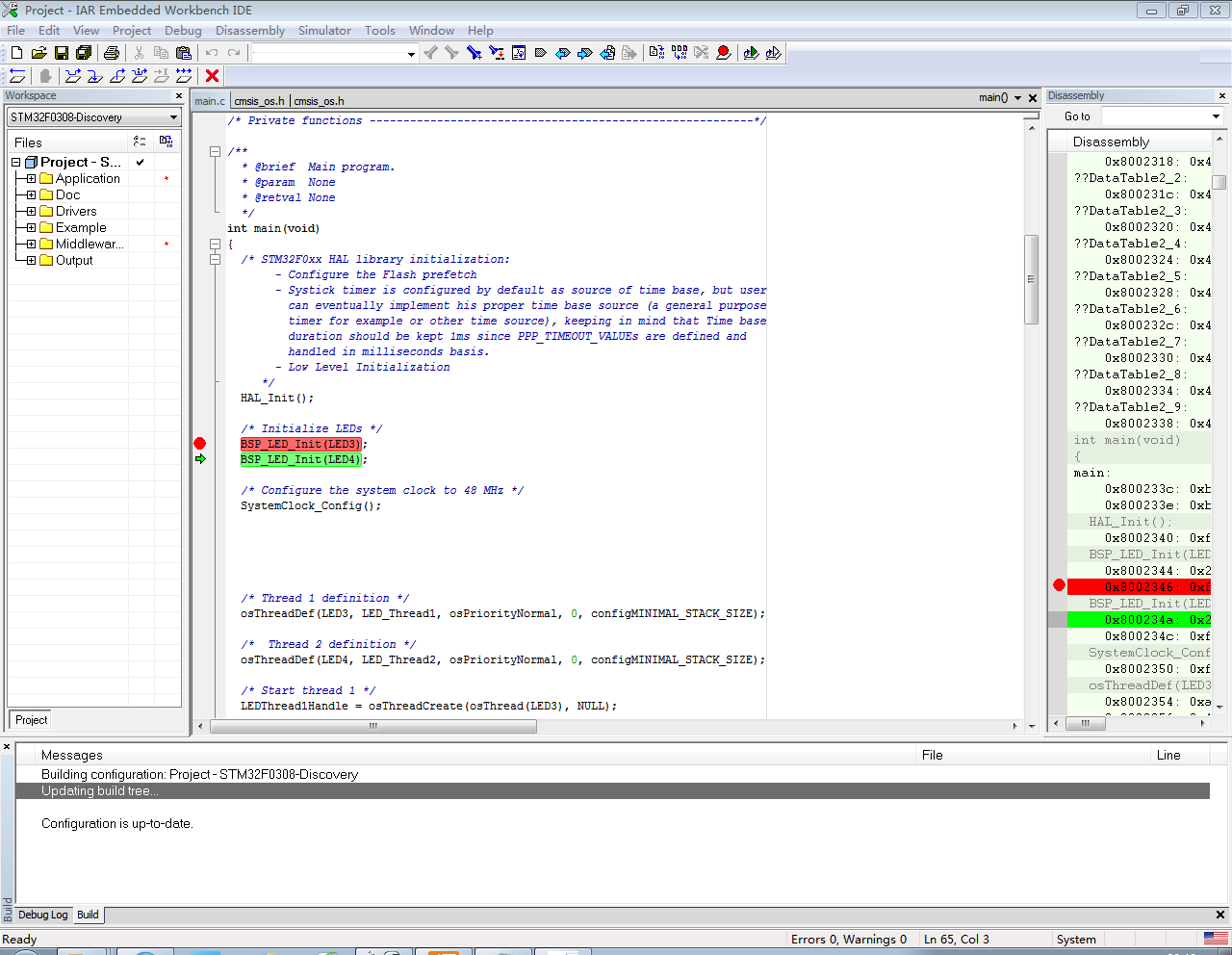Click the Step Into icon
The width and height of the screenshot is (1232, 955).
click(x=95, y=76)
